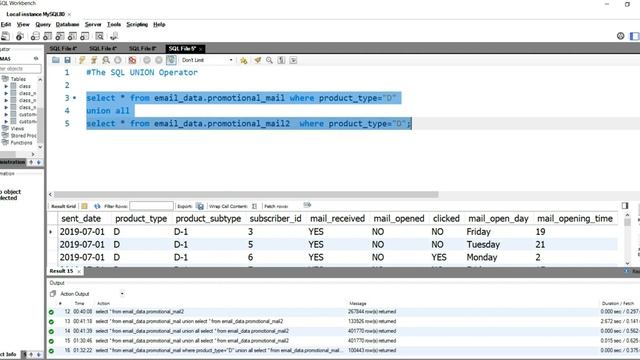Close the SQL File 5 tab
Screen dimensions: 640x360
[200, 49]
